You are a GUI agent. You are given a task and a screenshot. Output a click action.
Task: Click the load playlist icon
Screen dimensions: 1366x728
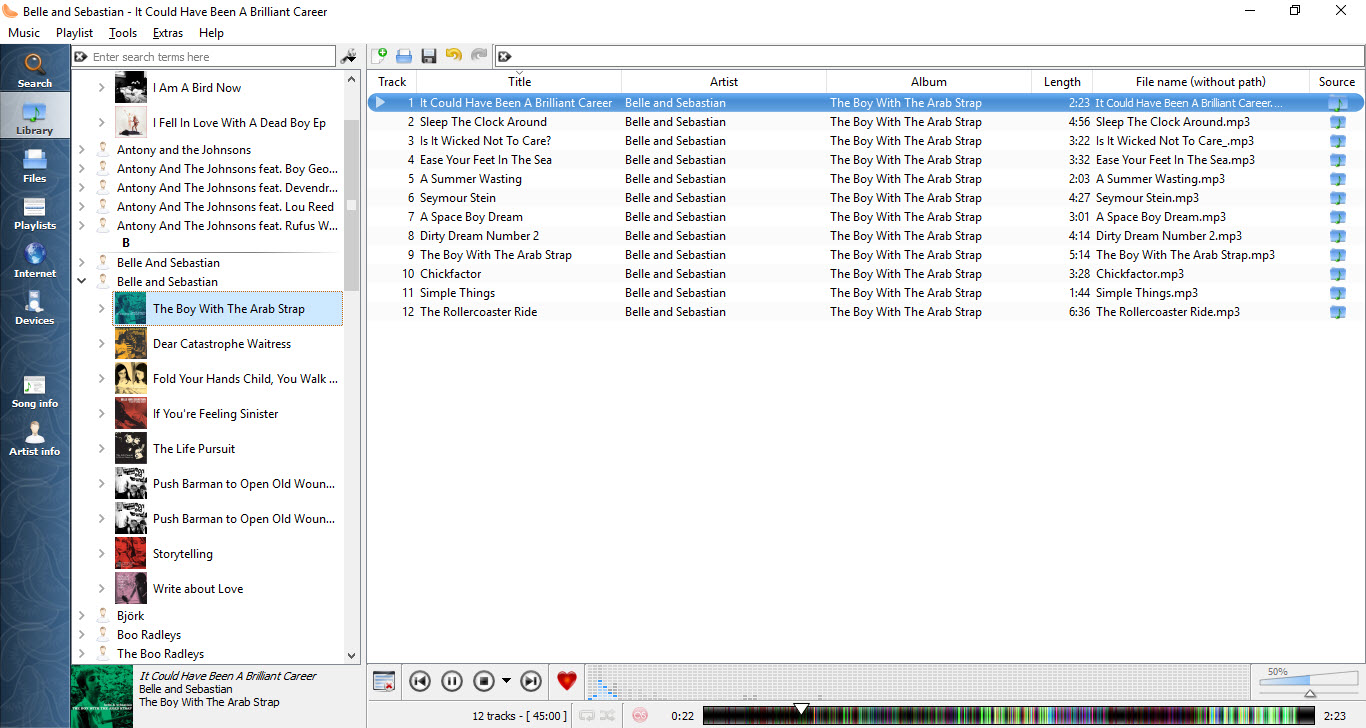pos(404,56)
